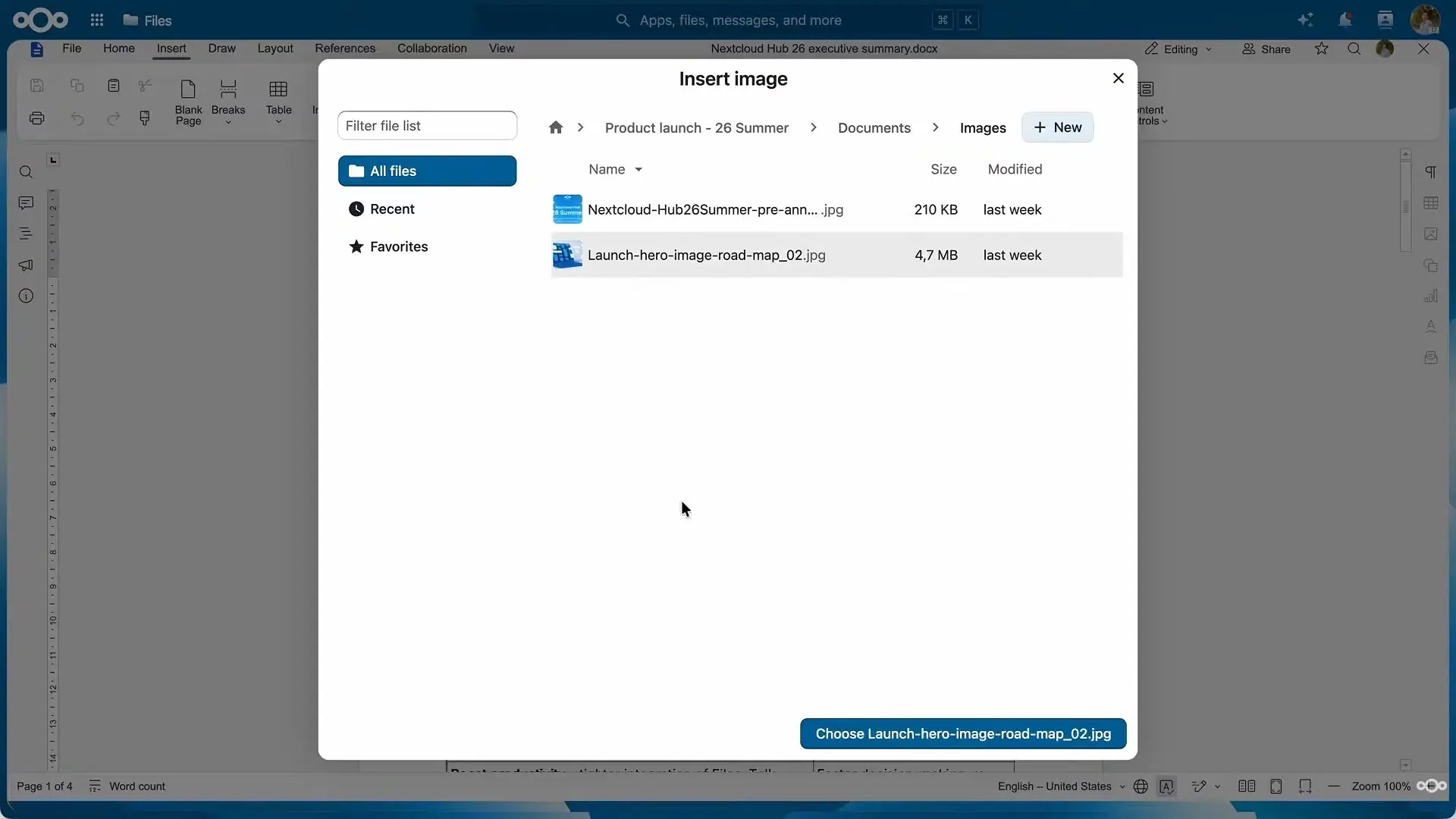Navigate to Documents breadcrumb
The image size is (1456, 819).
click(x=874, y=127)
